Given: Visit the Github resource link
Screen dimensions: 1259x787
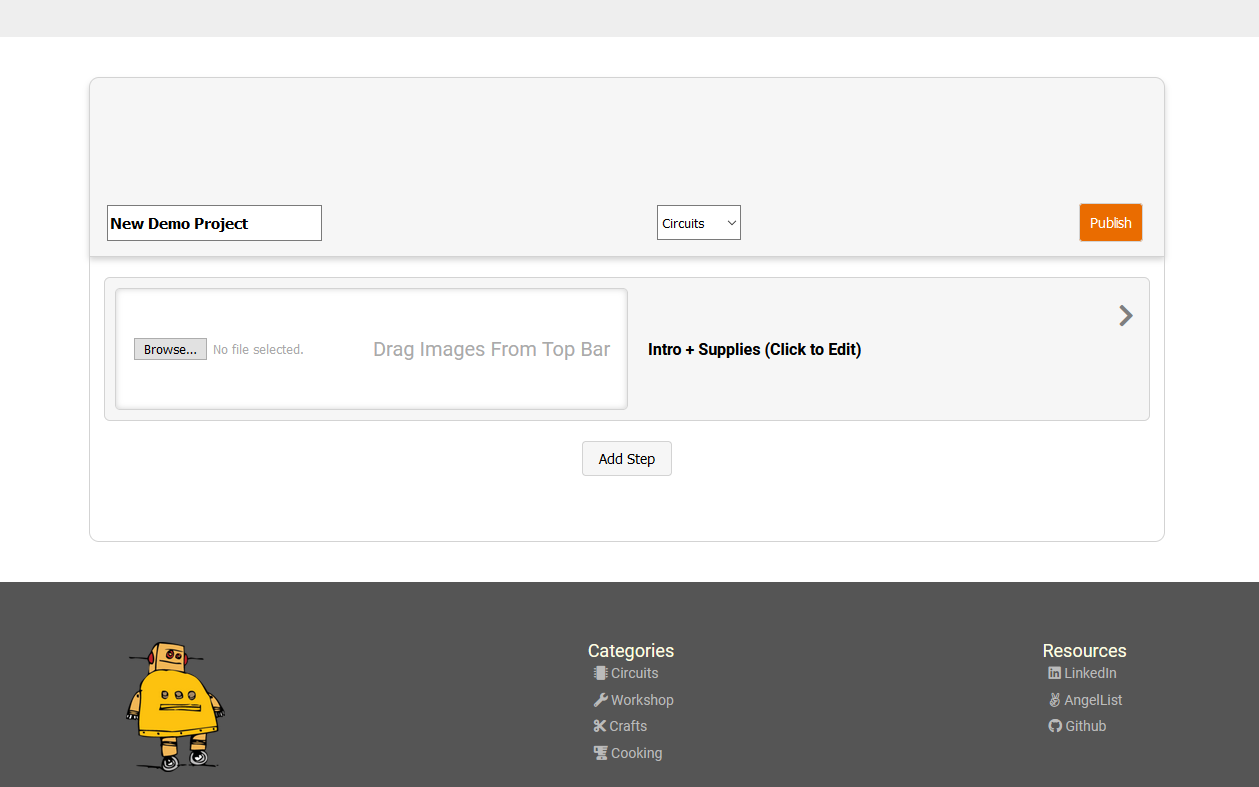Looking at the screenshot, I should point(1086,726).
